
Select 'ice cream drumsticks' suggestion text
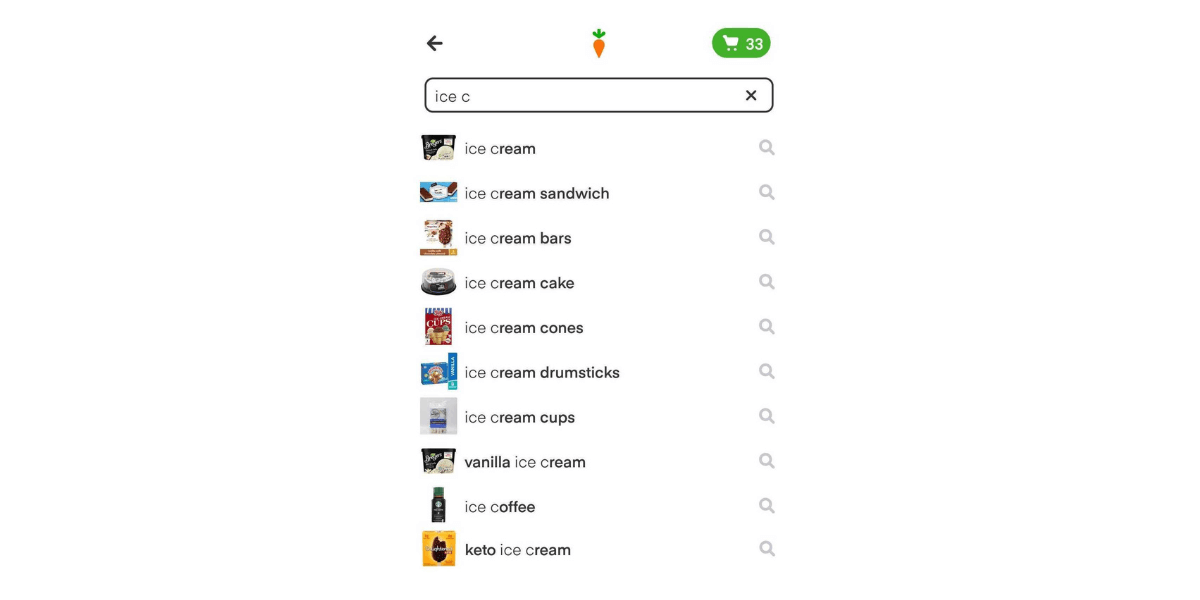pyautogui.click(x=542, y=372)
